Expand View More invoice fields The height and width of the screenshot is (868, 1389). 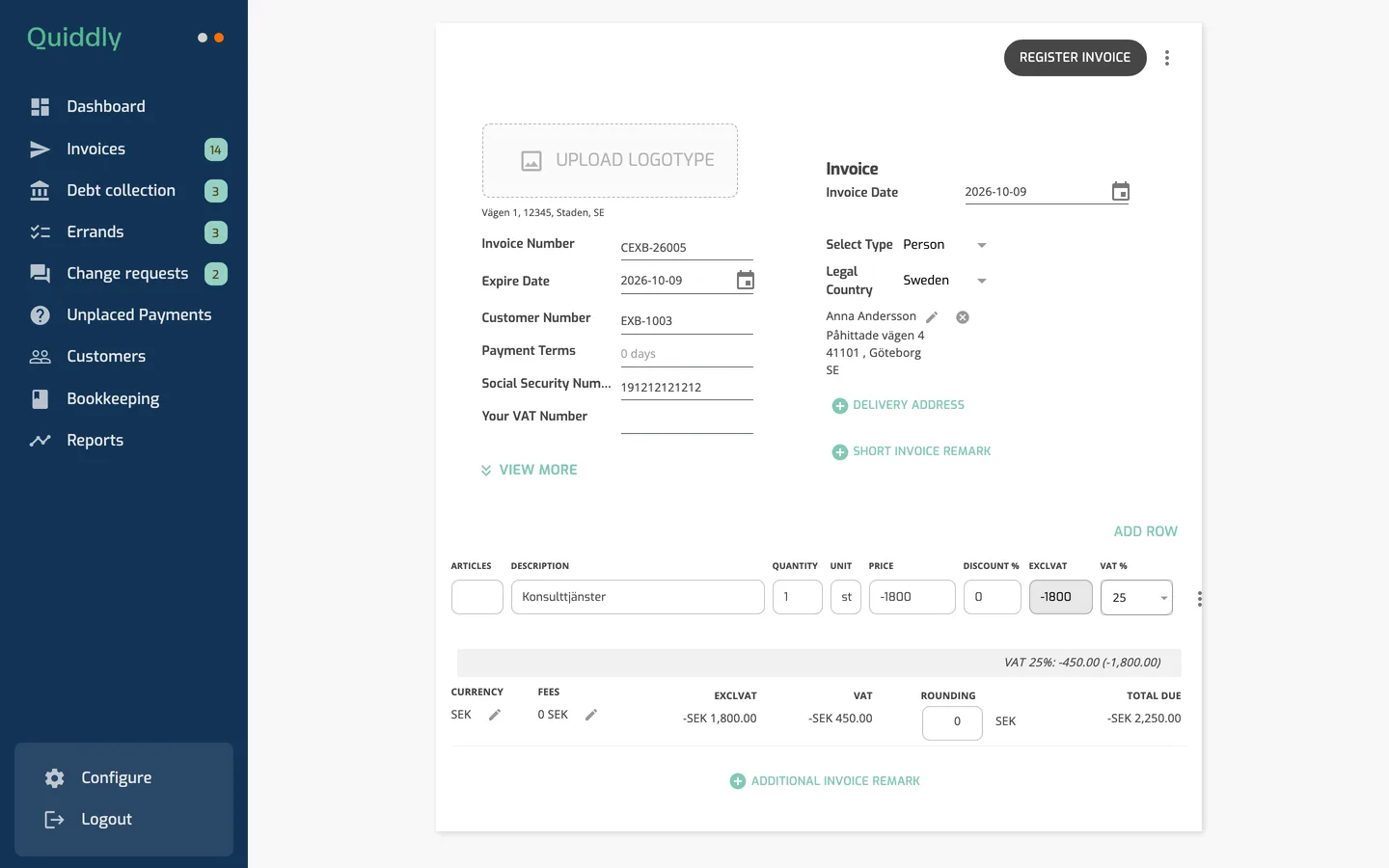click(x=529, y=470)
